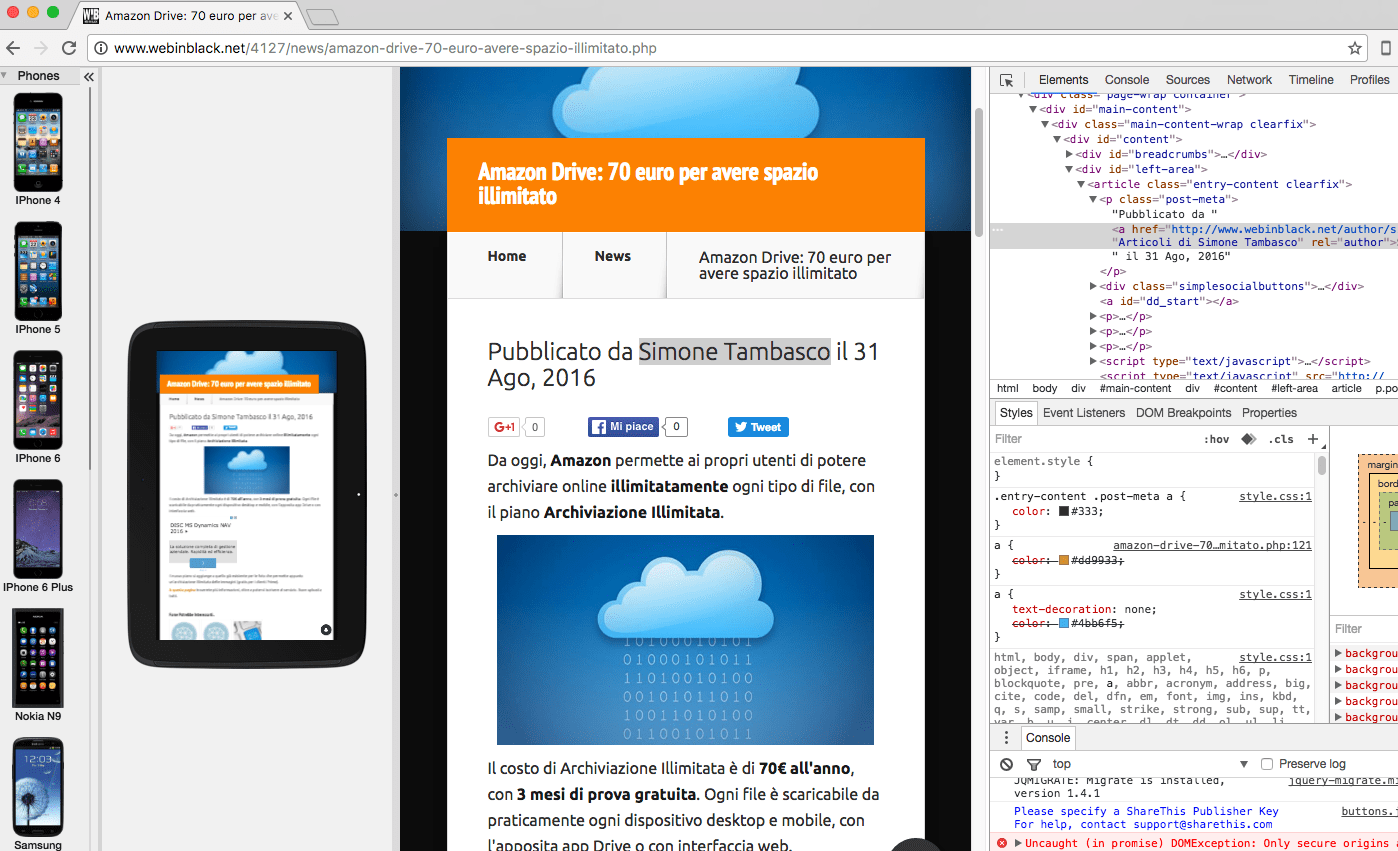Open the Sources panel tab

(x=1188, y=80)
